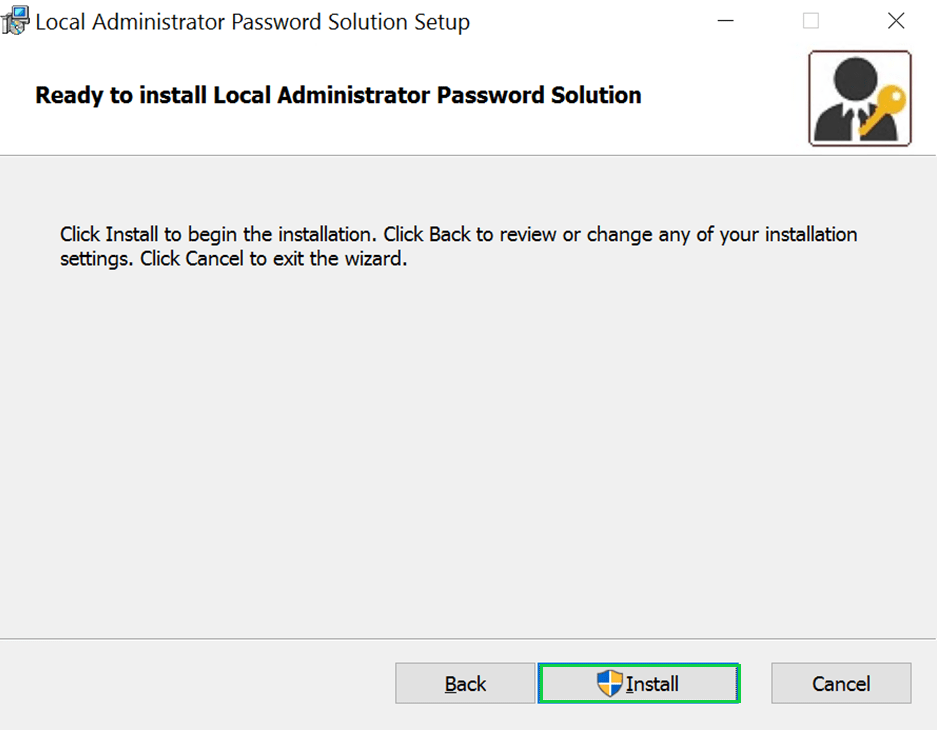Click the empty grey area of the dialog
This screenshot has width=937, height=730.
[468, 450]
